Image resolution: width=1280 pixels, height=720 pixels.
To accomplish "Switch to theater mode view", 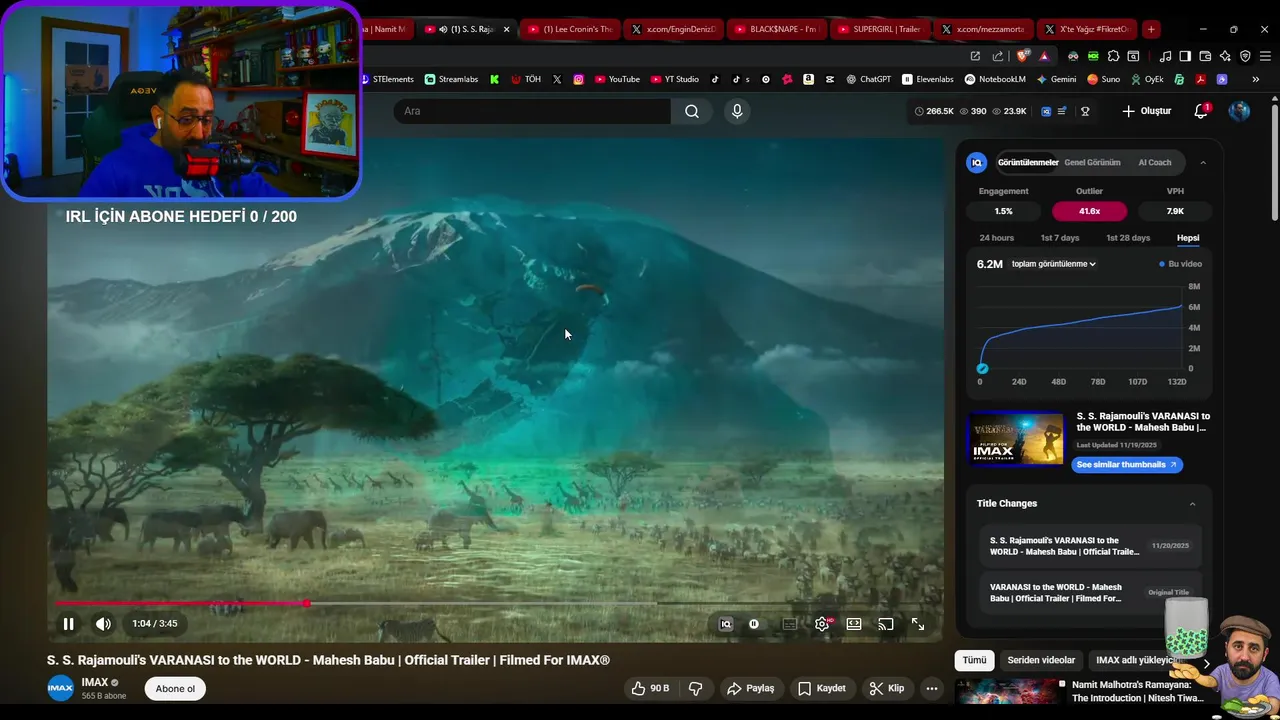I will click(854, 624).
